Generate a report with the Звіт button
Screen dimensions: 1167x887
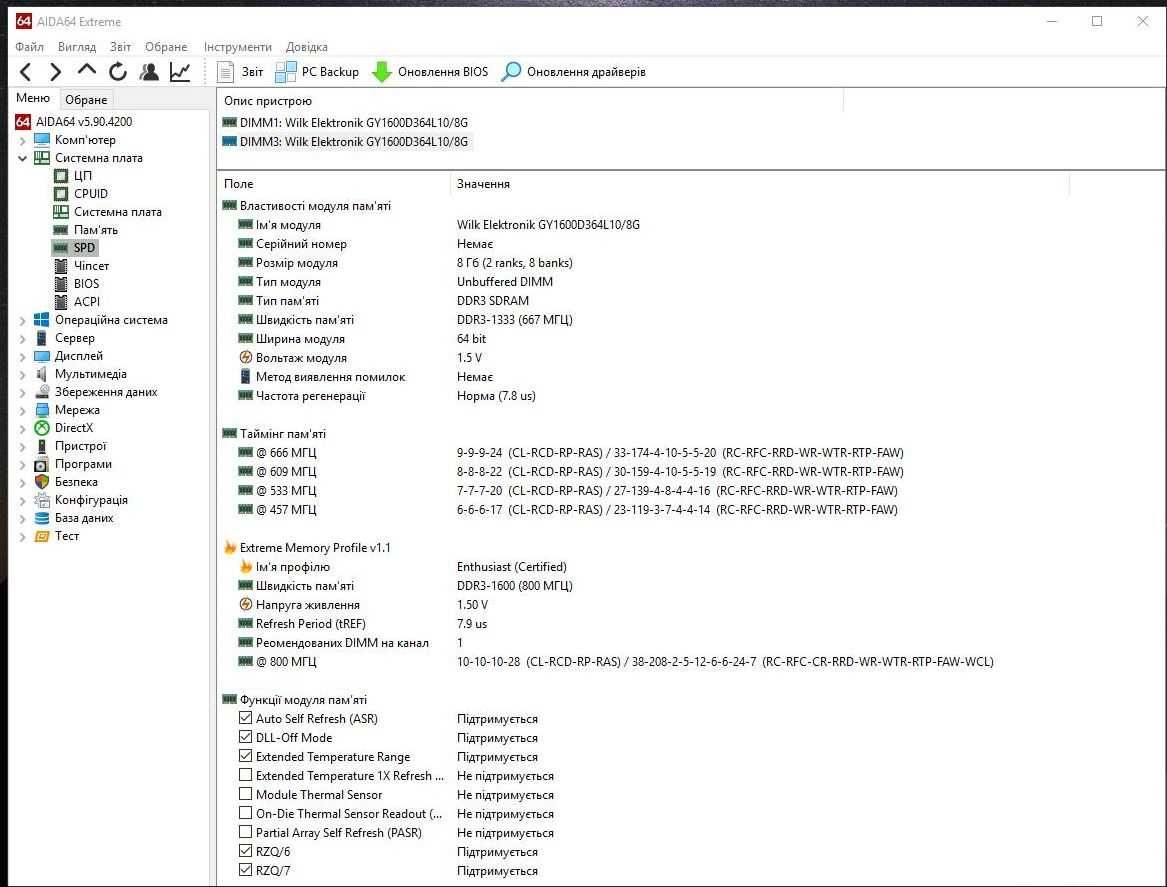240,72
